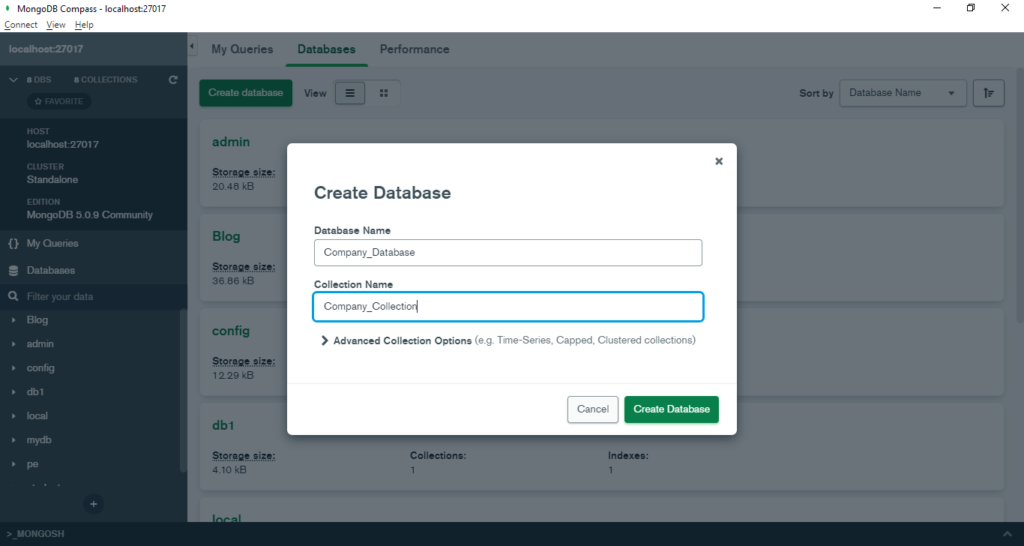This screenshot has height=546, width=1024.
Task: Click the green Create Database dialog button
Action: tap(671, 409)
